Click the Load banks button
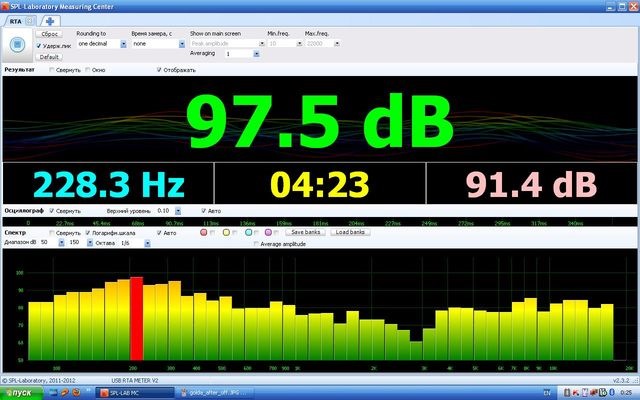 click(350, 232)
